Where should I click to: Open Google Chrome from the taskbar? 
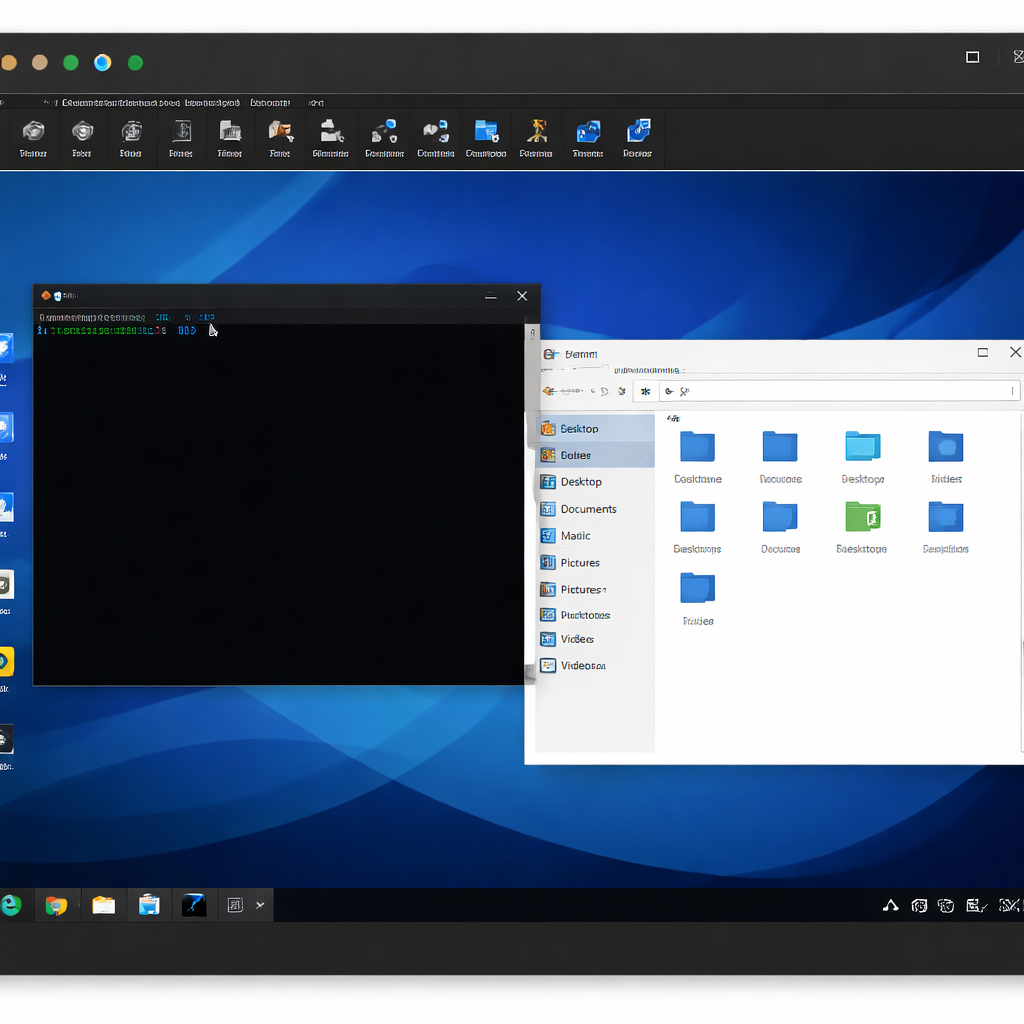[x=56, y=905]
